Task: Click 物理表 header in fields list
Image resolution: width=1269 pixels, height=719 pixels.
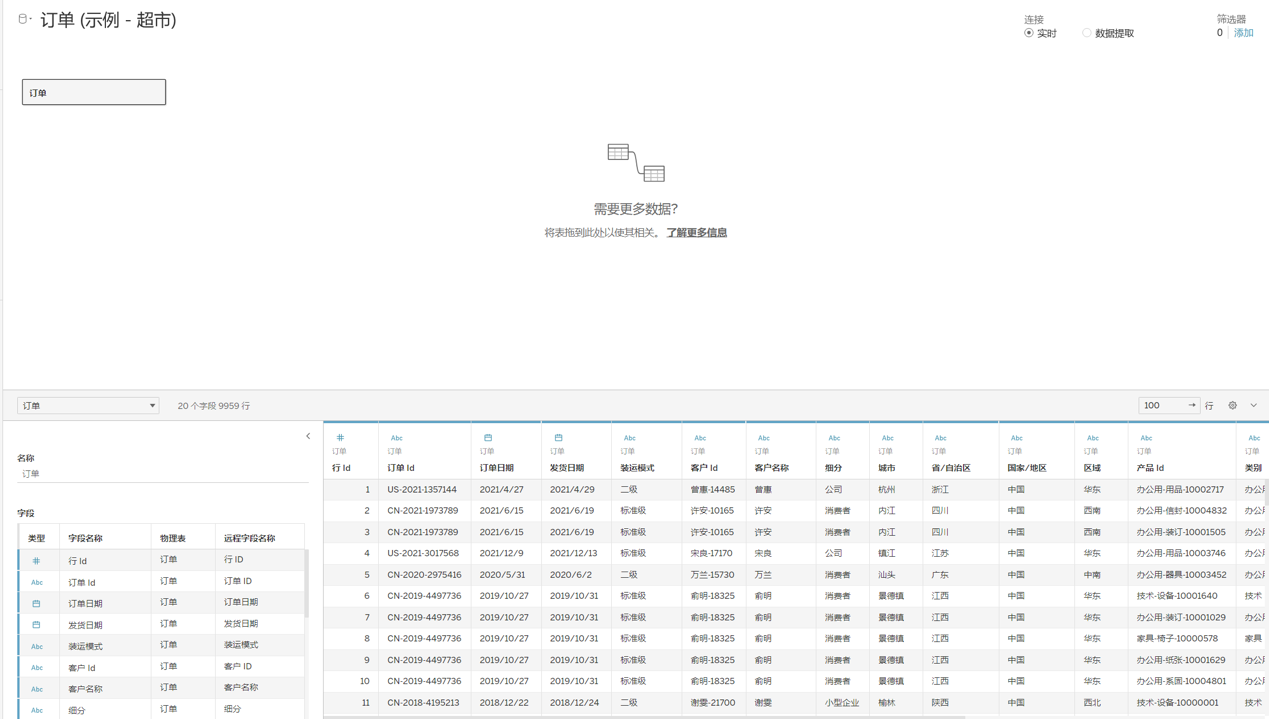Action: (x=173, y=538)
